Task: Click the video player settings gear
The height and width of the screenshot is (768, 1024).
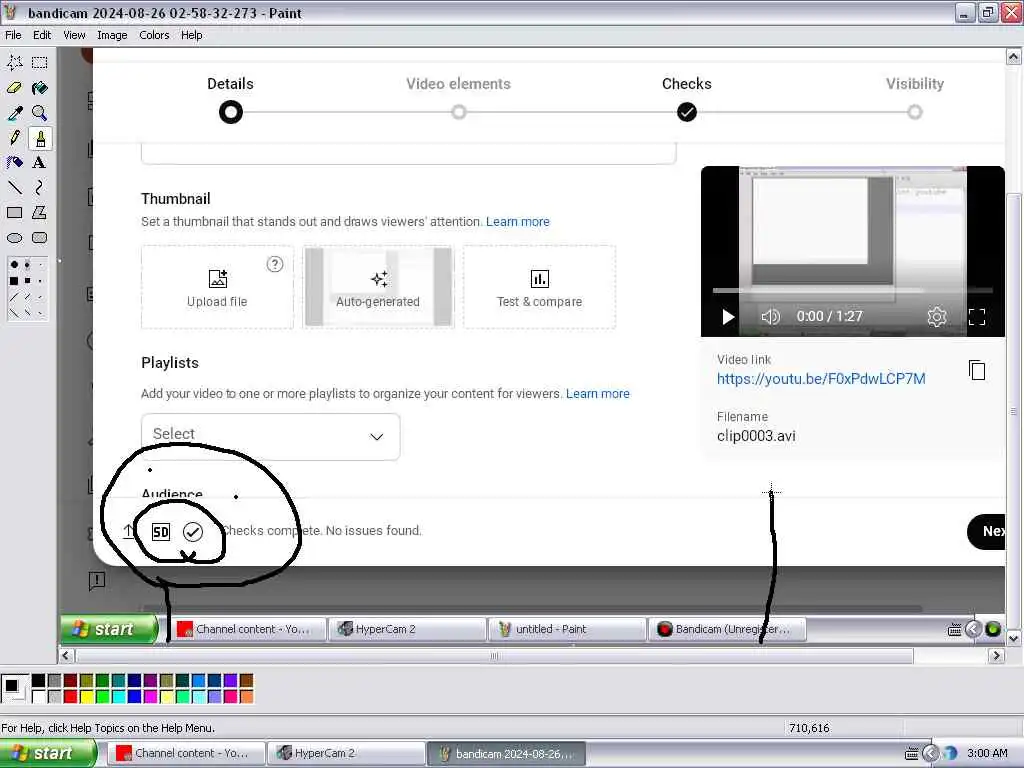Action: point(936,317)
